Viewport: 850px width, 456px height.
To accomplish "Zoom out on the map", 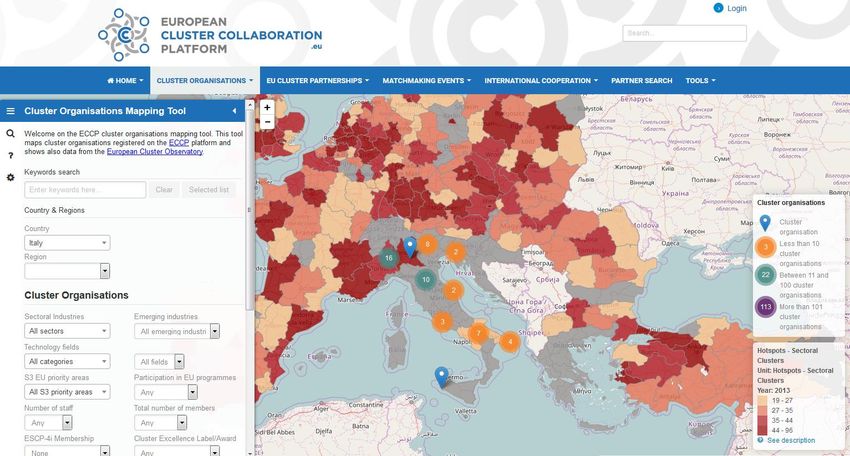I will pyautogui.click(x=267, y=122).
